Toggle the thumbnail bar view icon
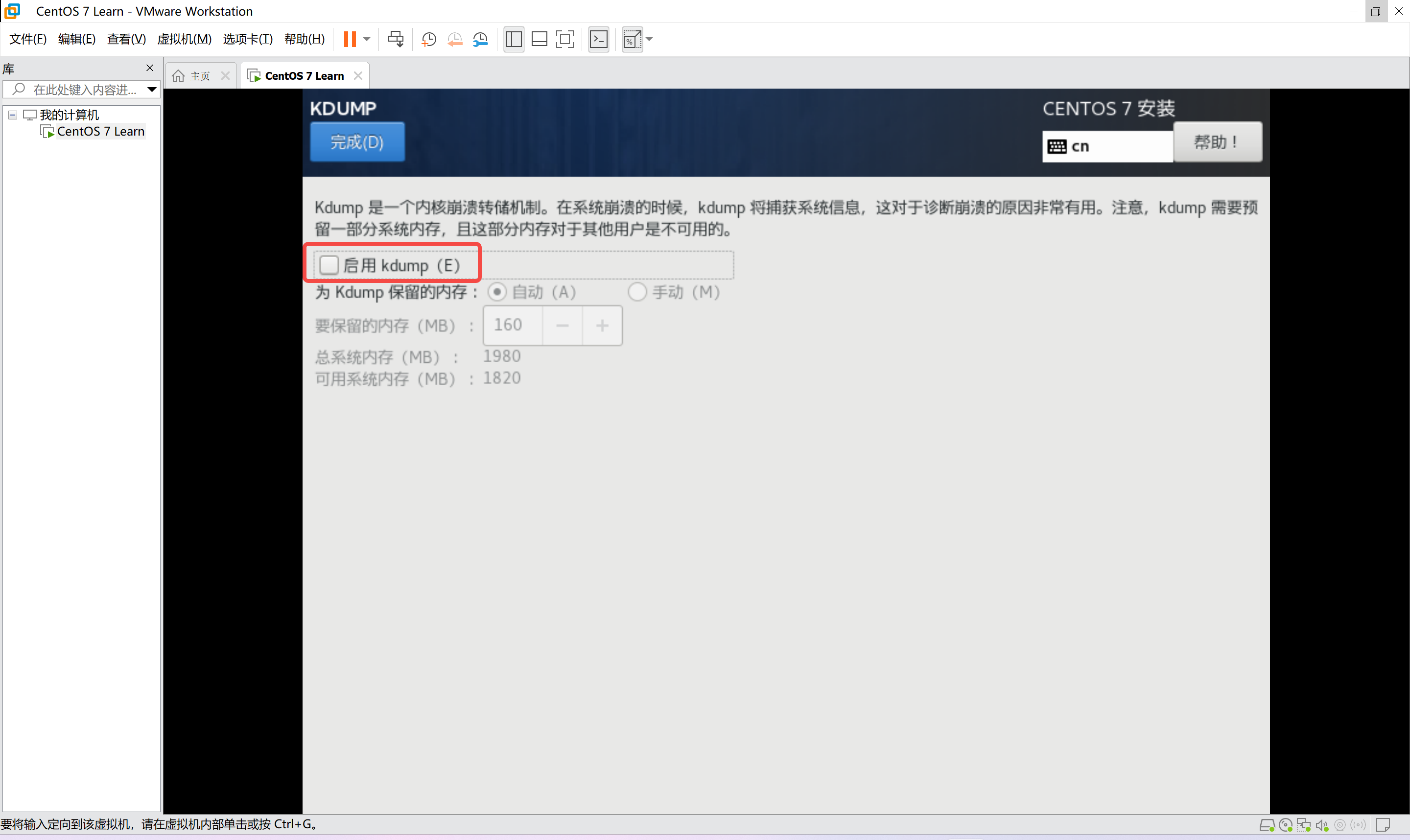This screenshot has width=1410, height=840. (540, 39)
